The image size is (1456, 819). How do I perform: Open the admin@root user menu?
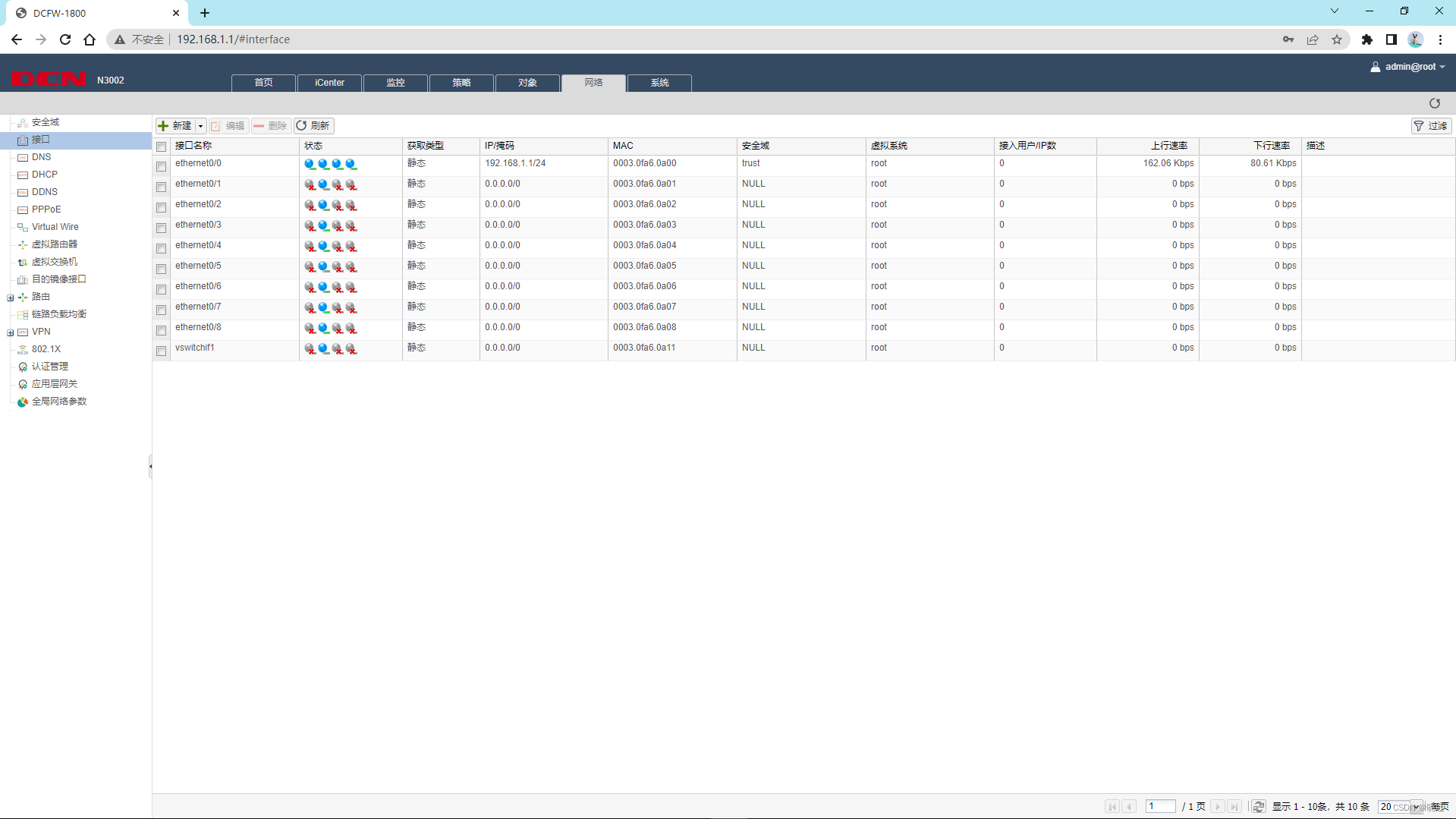point(1407,67)
